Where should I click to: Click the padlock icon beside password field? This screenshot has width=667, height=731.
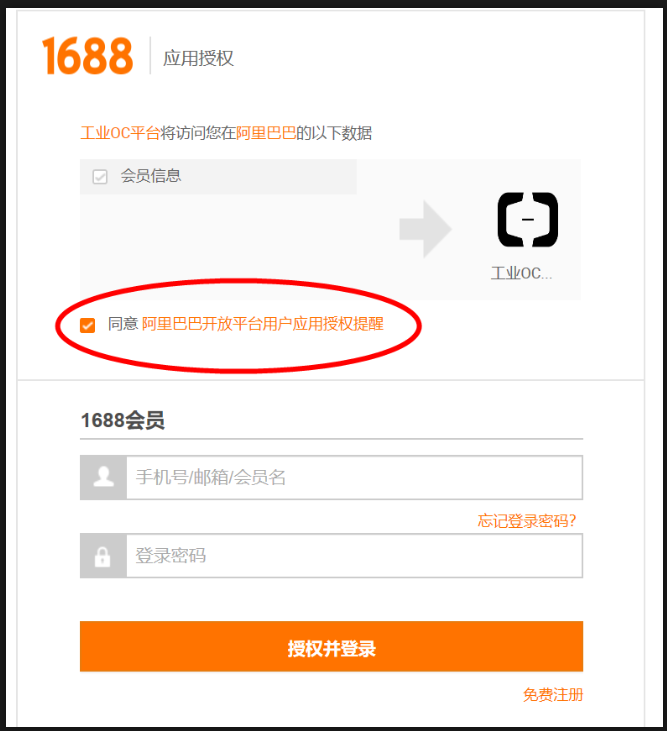pos(103,556)
